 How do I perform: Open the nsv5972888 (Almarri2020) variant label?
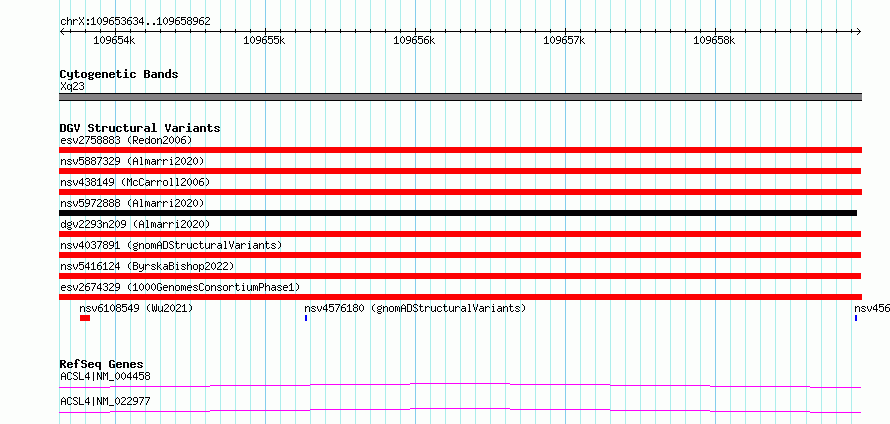[132, 203]
